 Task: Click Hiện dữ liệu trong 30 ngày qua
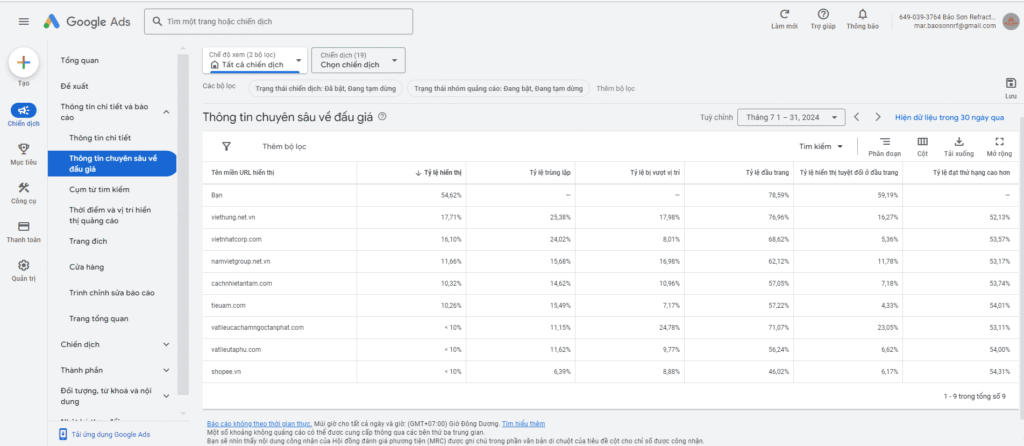coord(950,118)
